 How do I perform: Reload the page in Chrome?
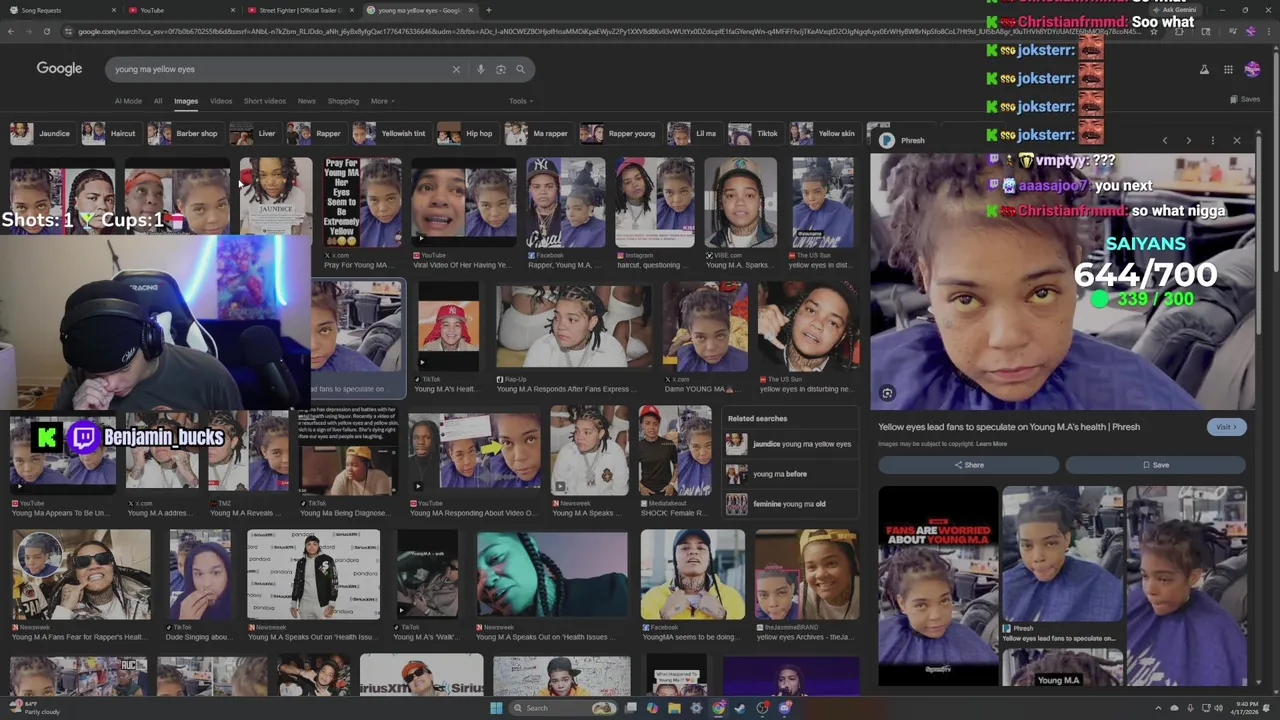tap(46, 31)
